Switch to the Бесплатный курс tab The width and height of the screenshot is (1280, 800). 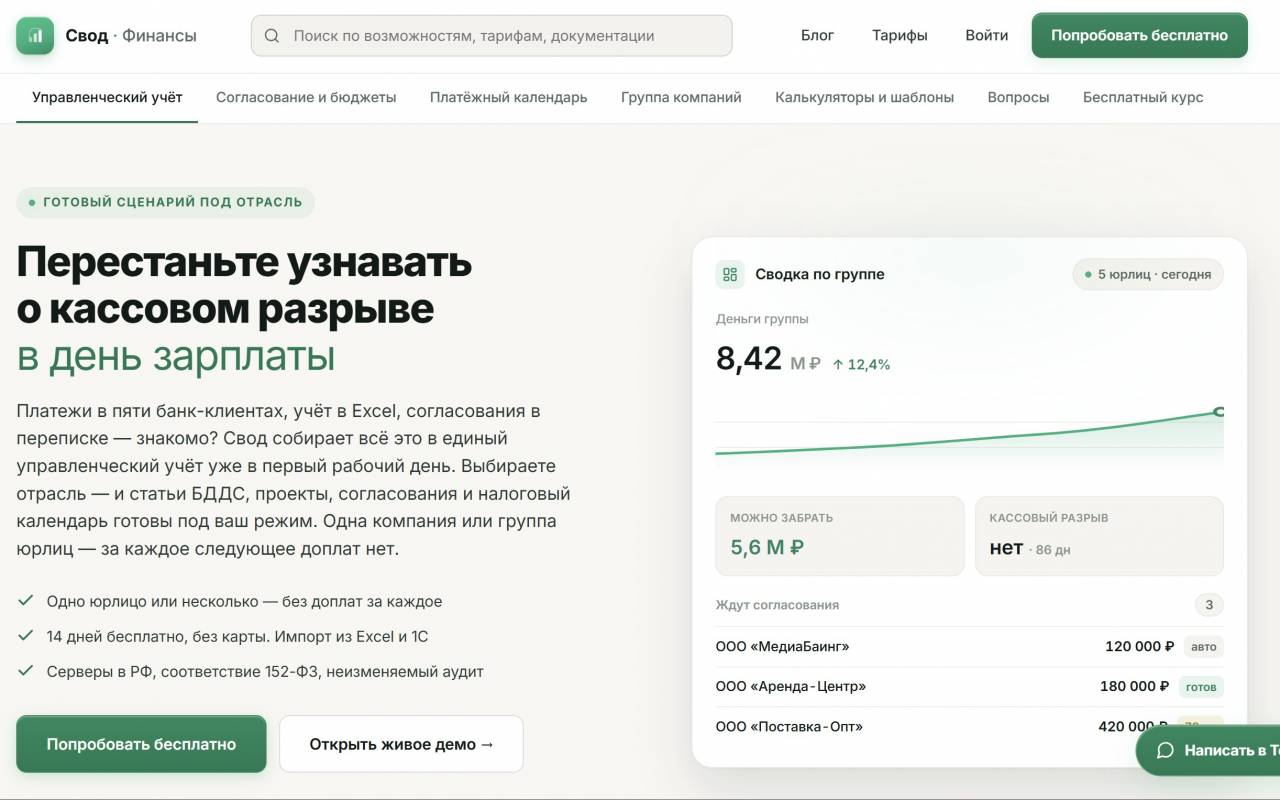(1143, 98)
